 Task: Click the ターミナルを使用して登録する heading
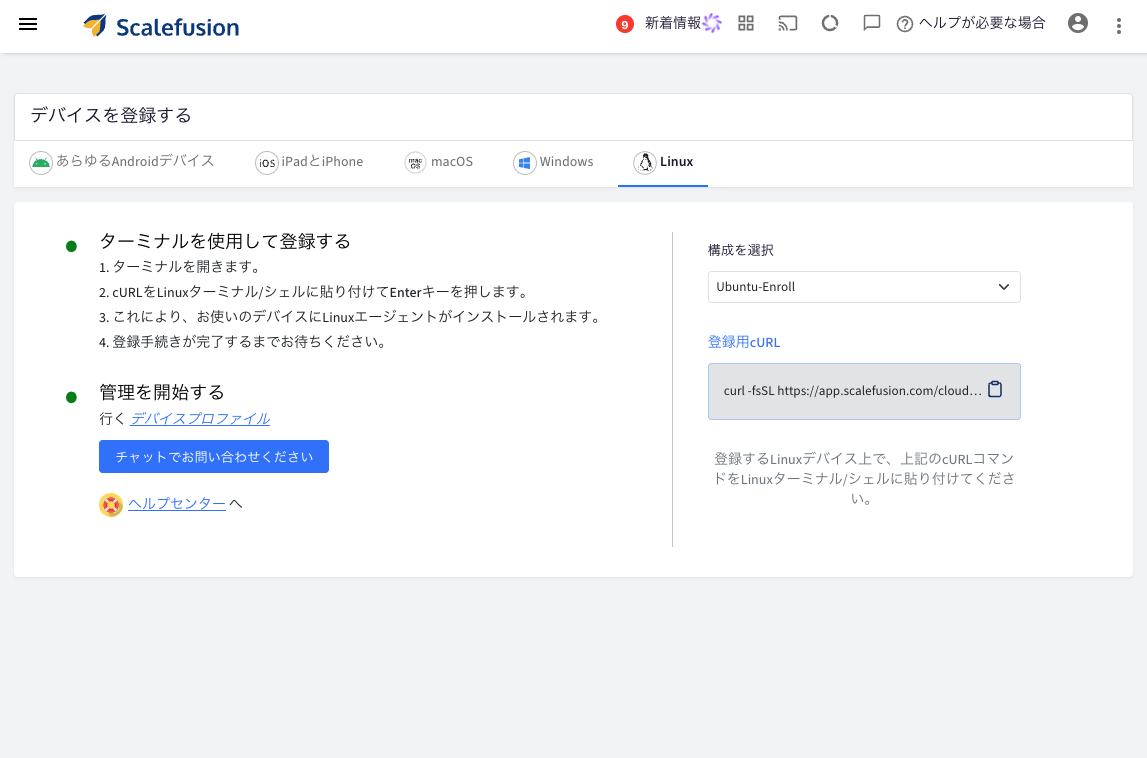(225, 241)
